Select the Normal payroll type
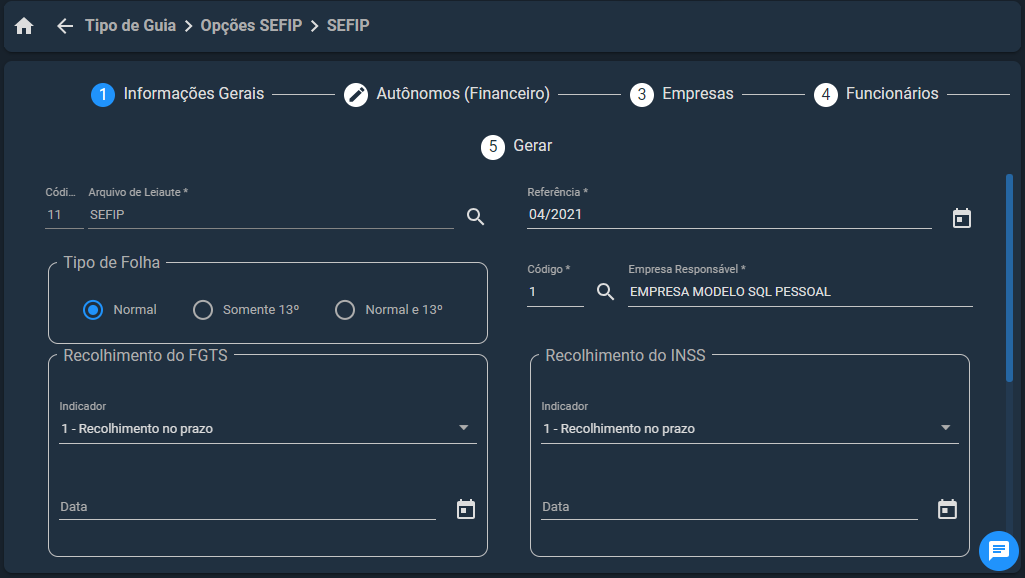The height and width of the screenshot is (578, 1025). pos(93,310)
